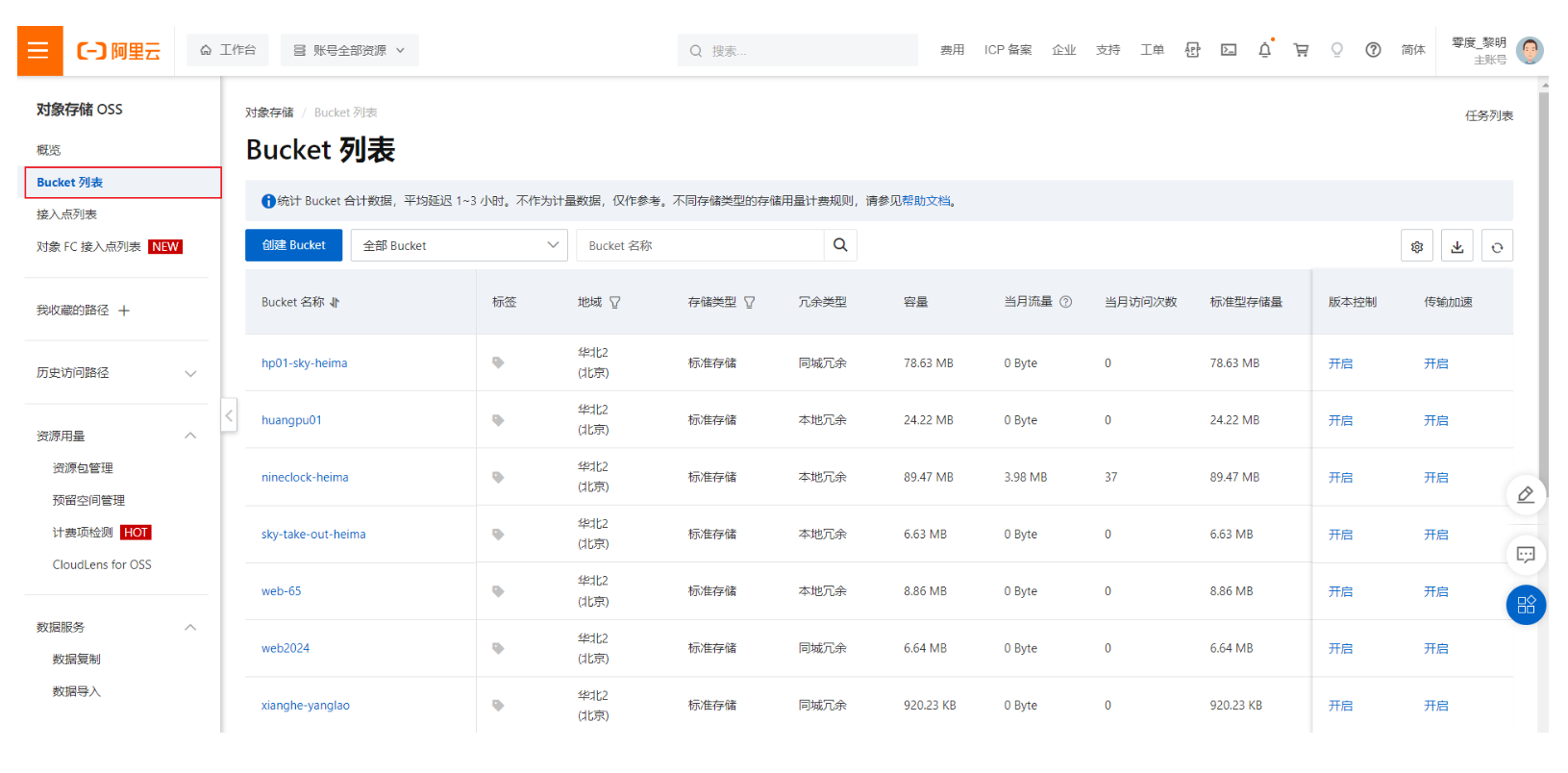
Task: Open the help question mark icon
Action: (1373, 50)
